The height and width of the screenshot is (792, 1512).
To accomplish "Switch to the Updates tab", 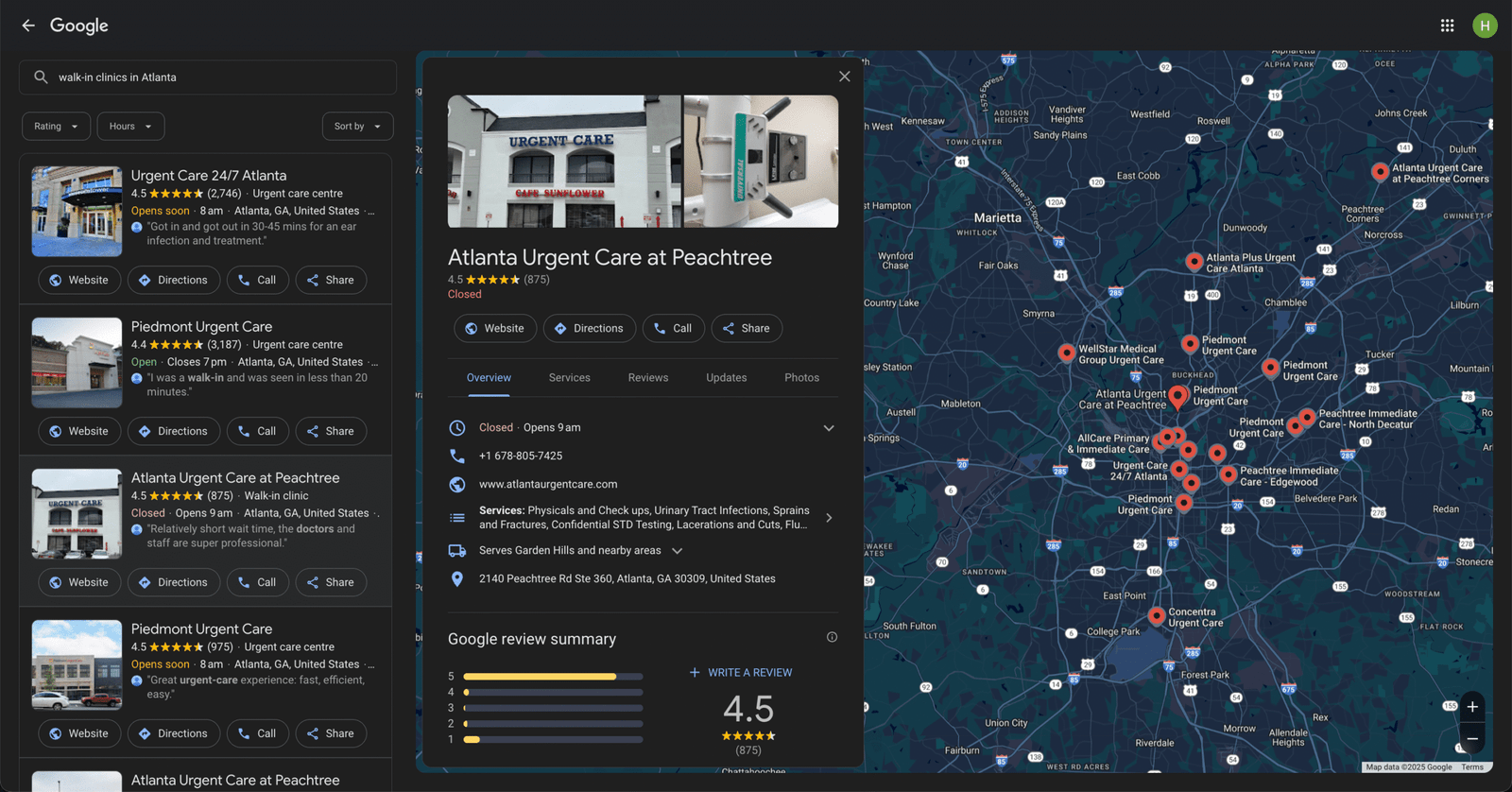I will pos(727,378).
